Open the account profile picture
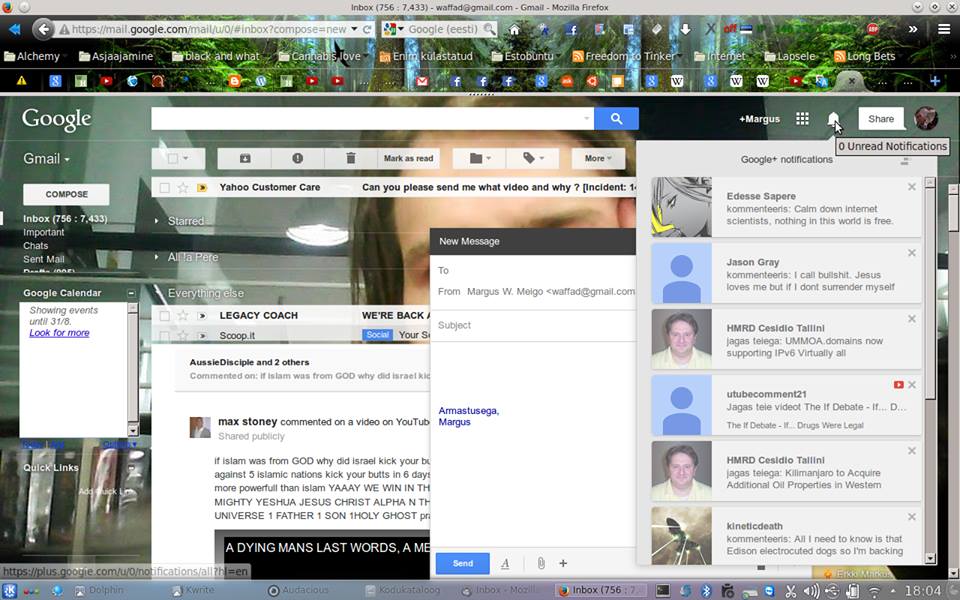 [926, 118]
